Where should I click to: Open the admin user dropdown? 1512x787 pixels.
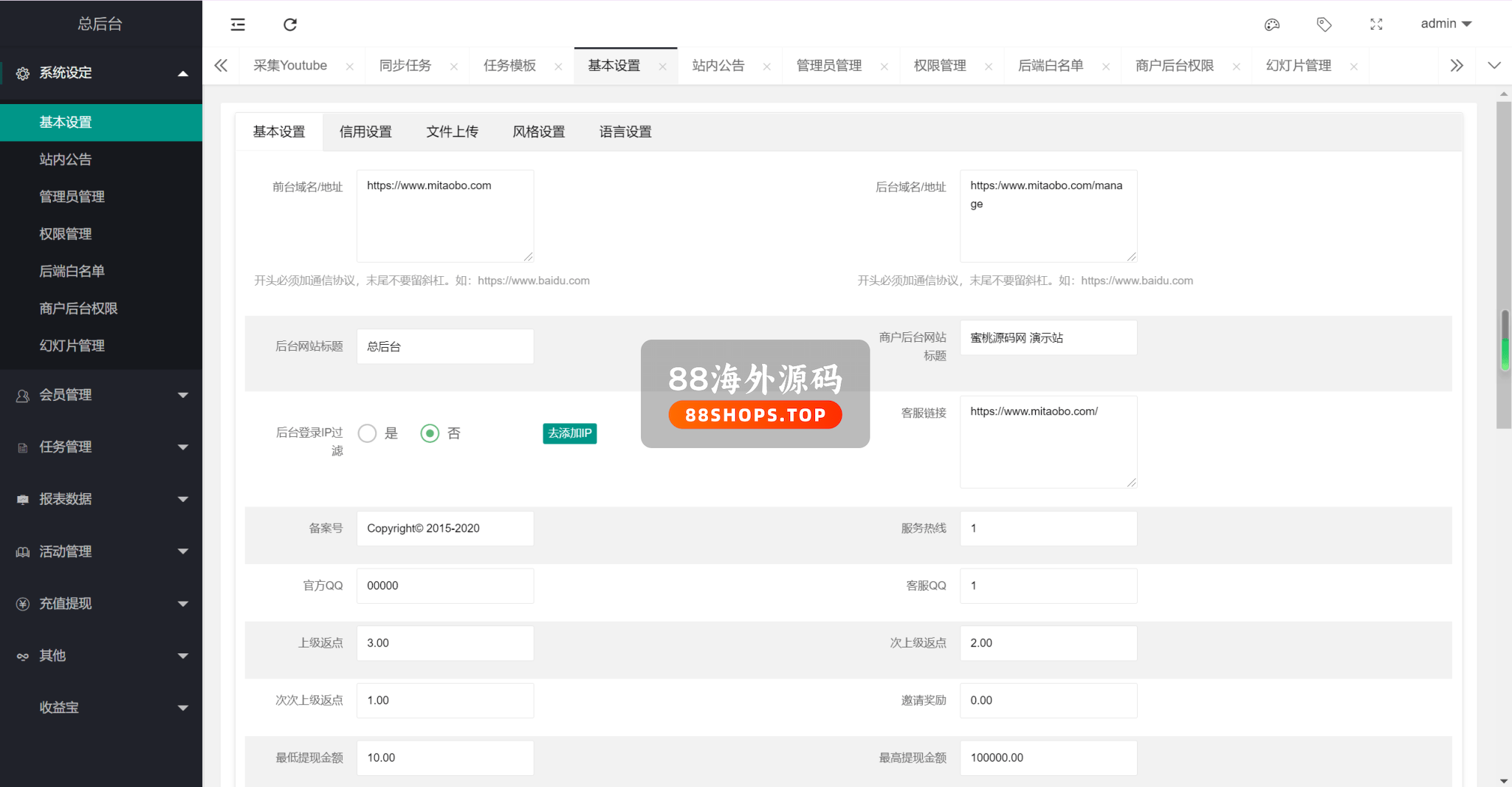[x=1446, y=24]
